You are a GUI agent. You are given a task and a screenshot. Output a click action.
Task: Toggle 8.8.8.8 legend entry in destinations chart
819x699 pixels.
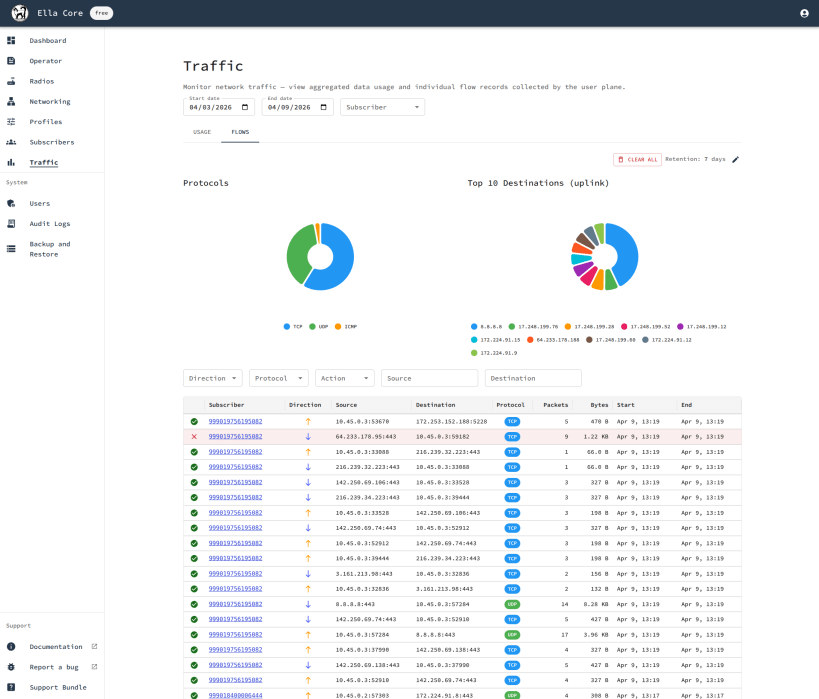pos(486,327)
